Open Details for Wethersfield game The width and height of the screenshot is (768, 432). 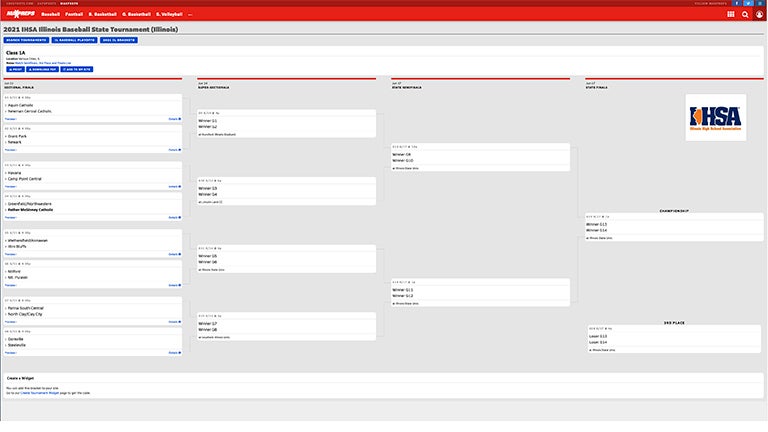[174, 254]
